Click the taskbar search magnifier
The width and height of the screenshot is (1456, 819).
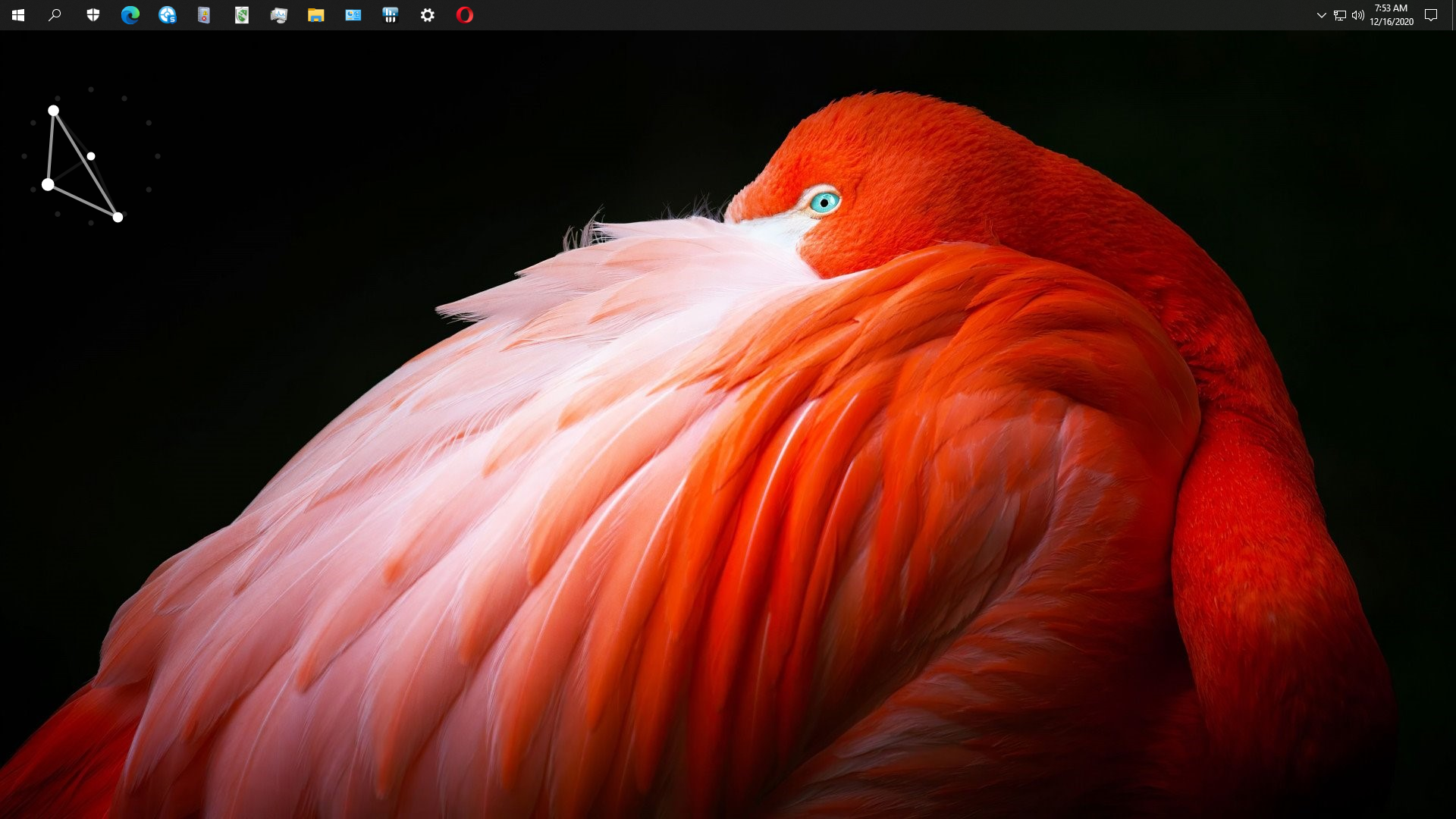[x=55, y=15]
